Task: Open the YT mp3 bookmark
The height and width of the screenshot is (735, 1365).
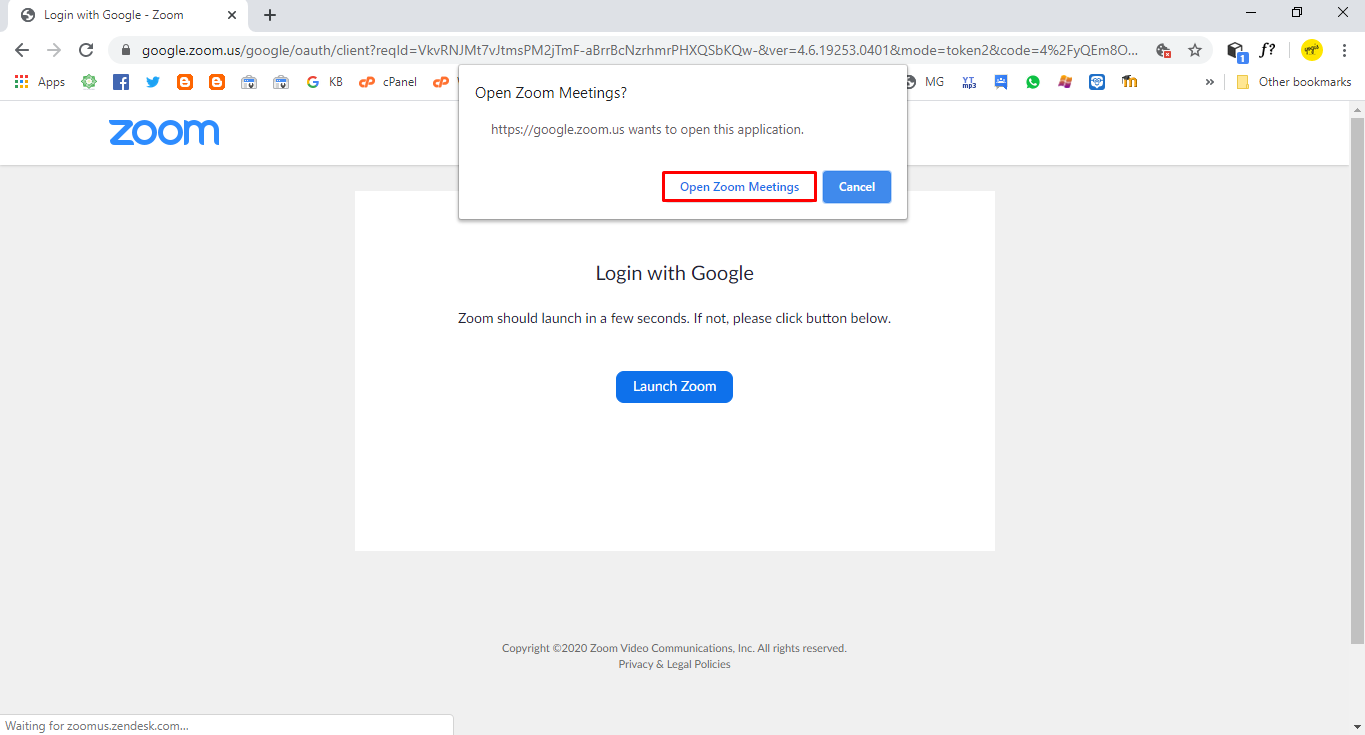Action: tap(969, 82)
